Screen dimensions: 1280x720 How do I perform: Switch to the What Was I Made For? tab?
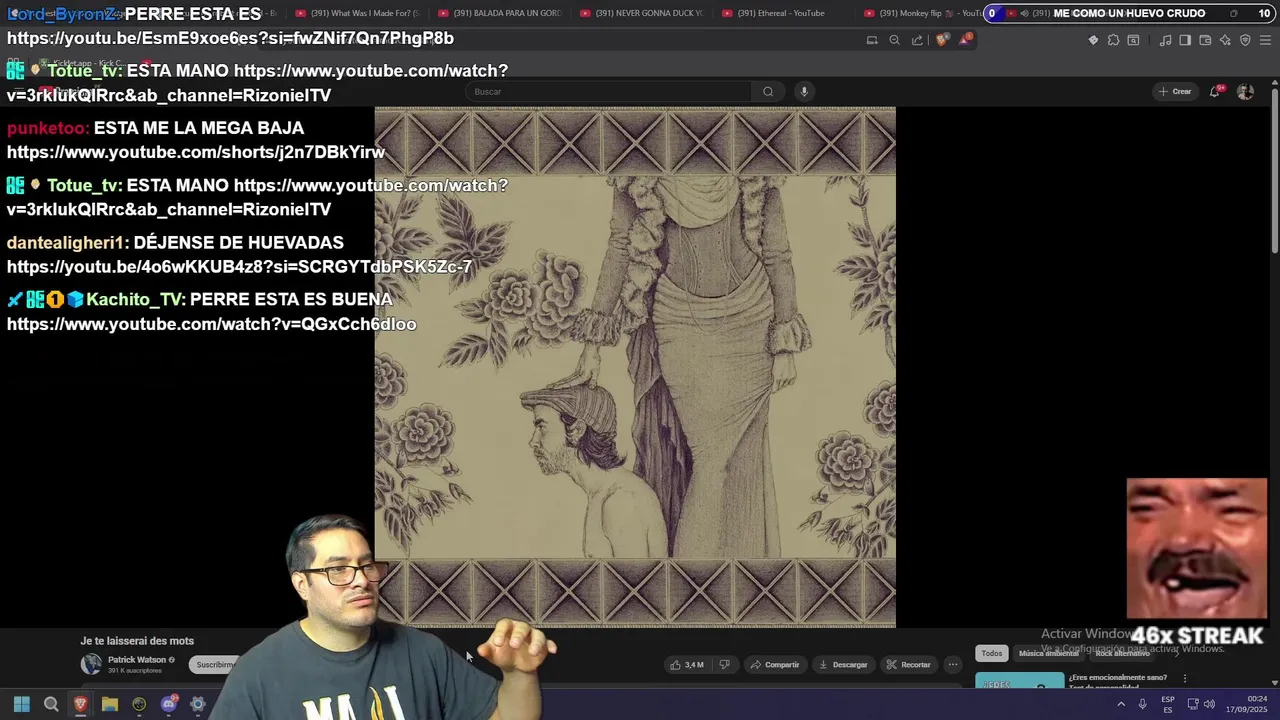click(357, 13)
